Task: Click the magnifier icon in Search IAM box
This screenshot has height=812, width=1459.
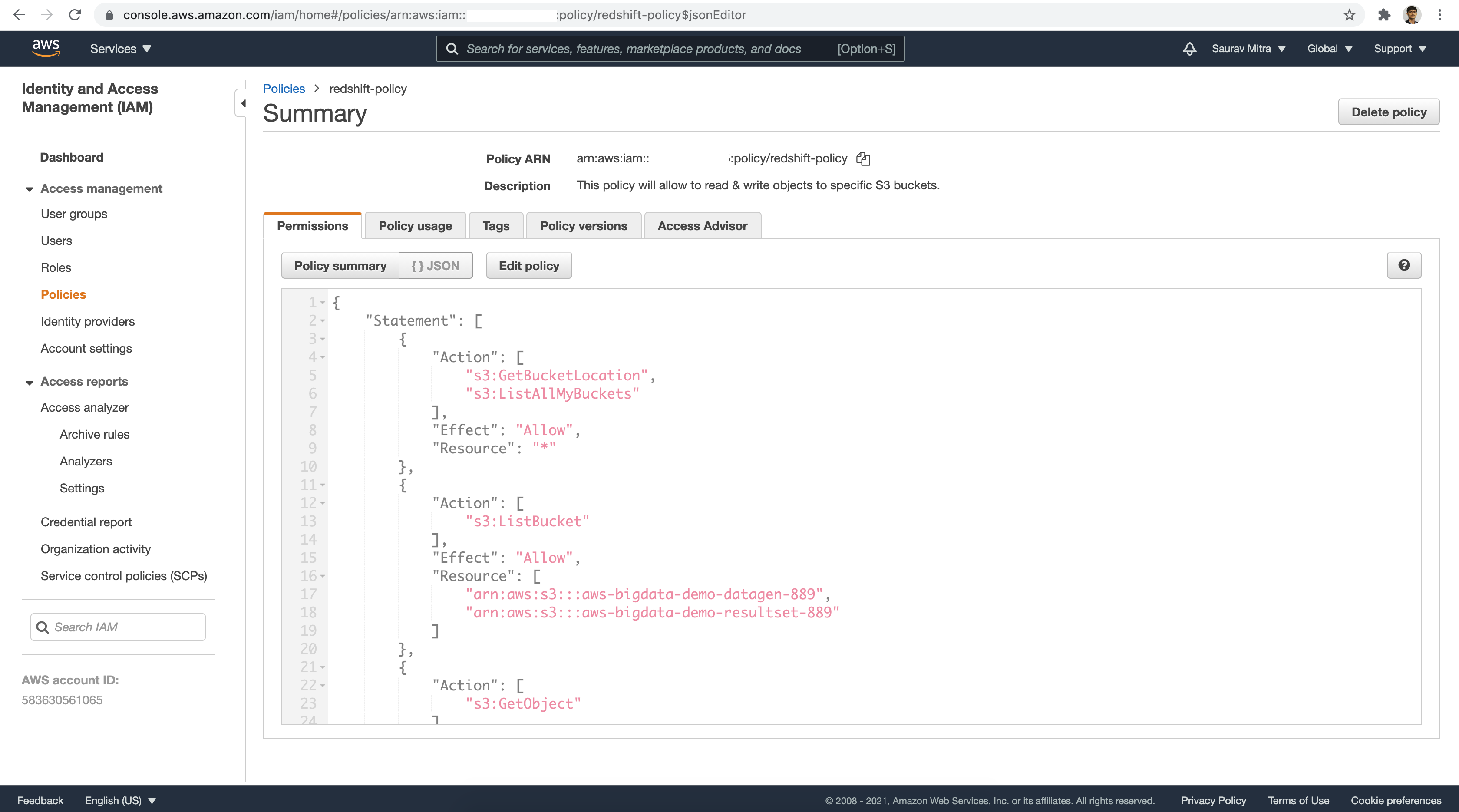Action: [43, 627]
